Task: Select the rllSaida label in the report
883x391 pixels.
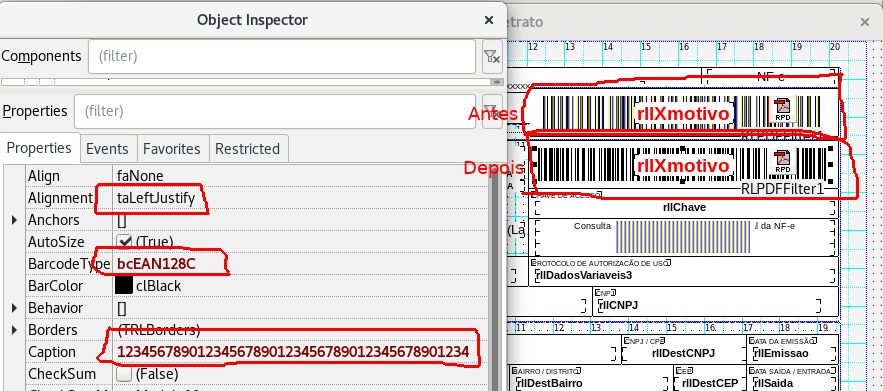Action: pos(773,383)
